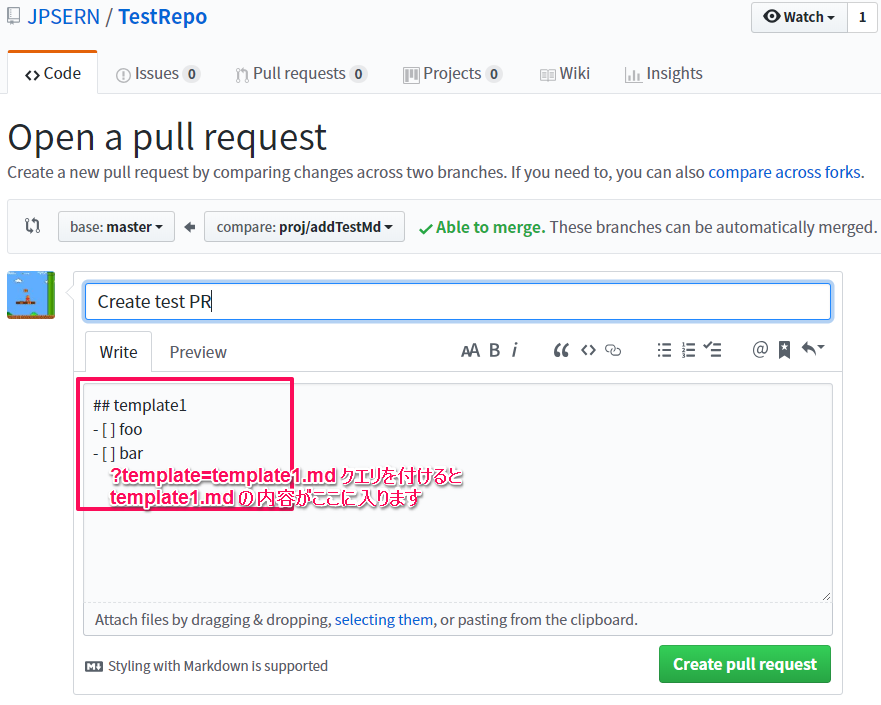The height and width of the screenshot is (705, 881).
Task: Click the header text size icon
Action: [x=470, y=351]
